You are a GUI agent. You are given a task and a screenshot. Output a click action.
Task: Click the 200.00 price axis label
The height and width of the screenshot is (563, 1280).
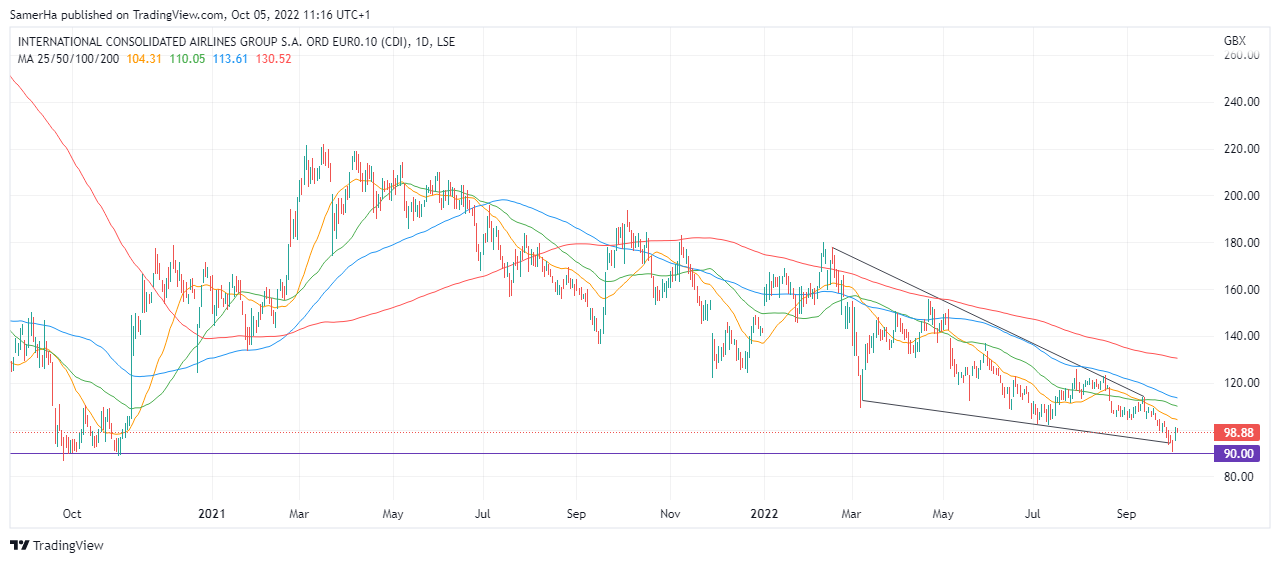tap(1240, 196)
